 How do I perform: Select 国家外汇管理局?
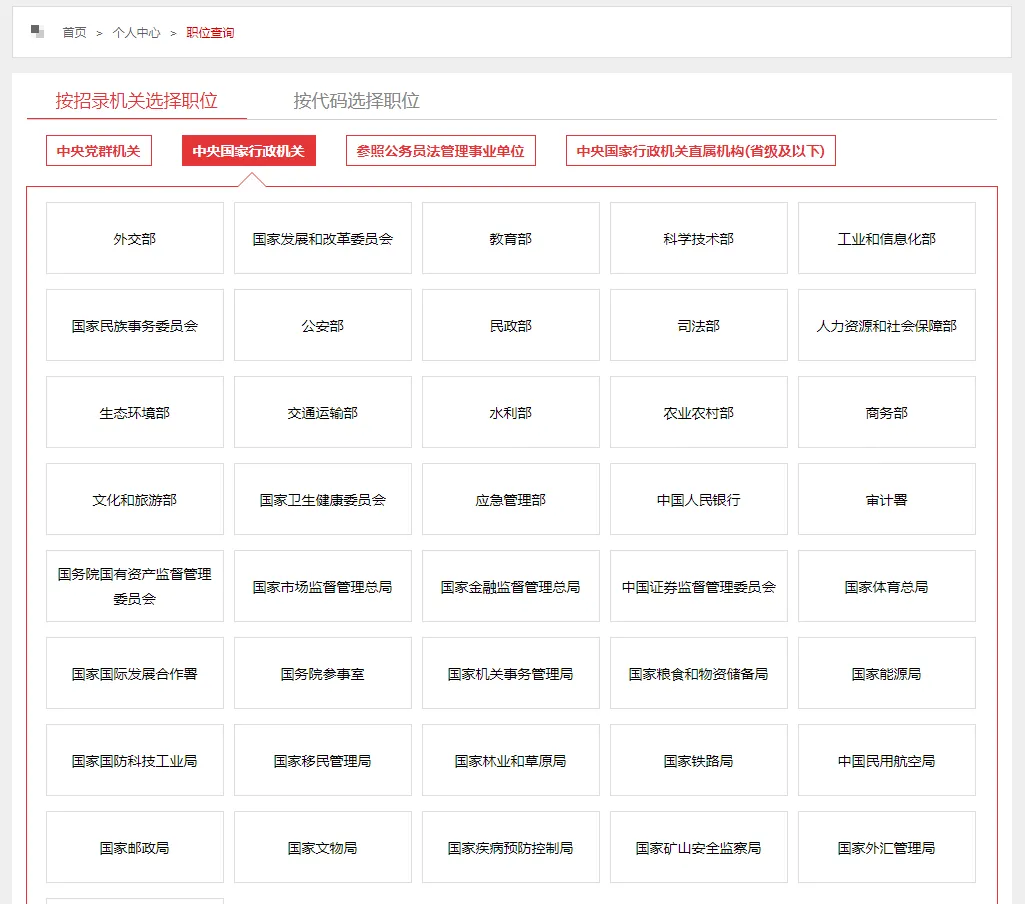click(x=886, y=847)
